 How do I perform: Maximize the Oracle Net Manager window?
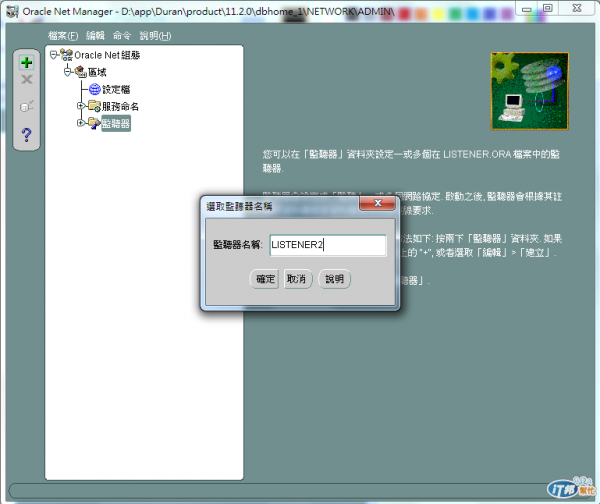(548, 8)
